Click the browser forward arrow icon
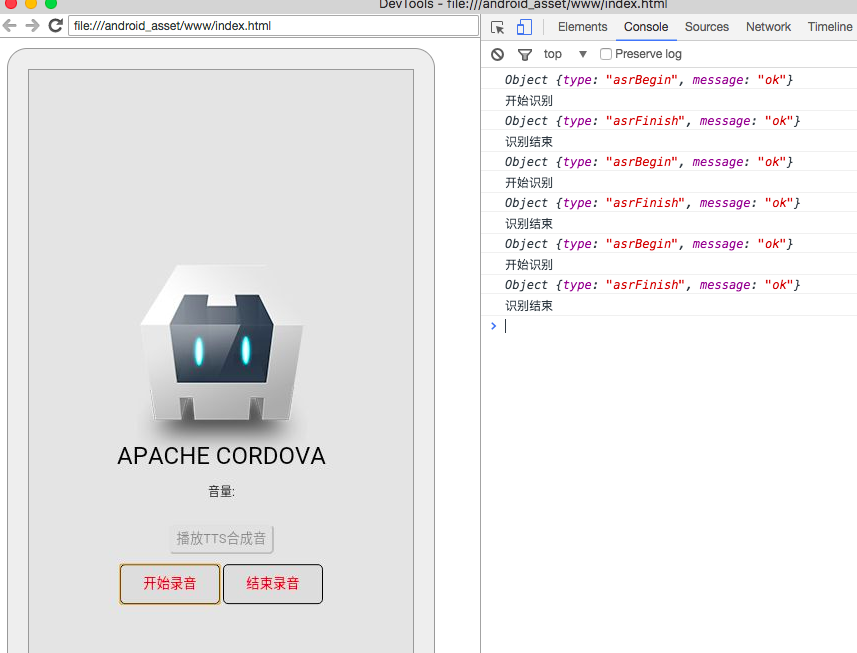857x653 pixels. 33,27
